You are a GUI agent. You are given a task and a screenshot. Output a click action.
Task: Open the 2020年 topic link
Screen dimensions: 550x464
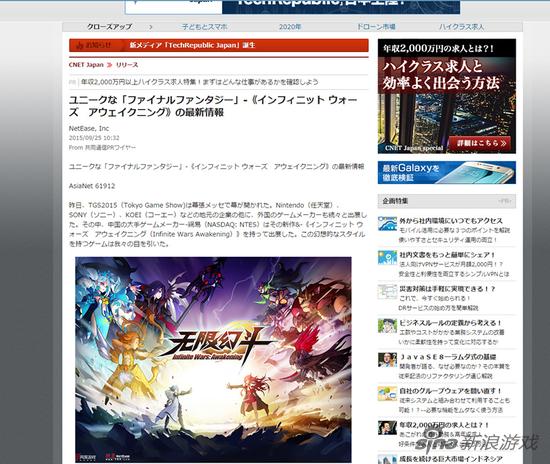point(290,27)
